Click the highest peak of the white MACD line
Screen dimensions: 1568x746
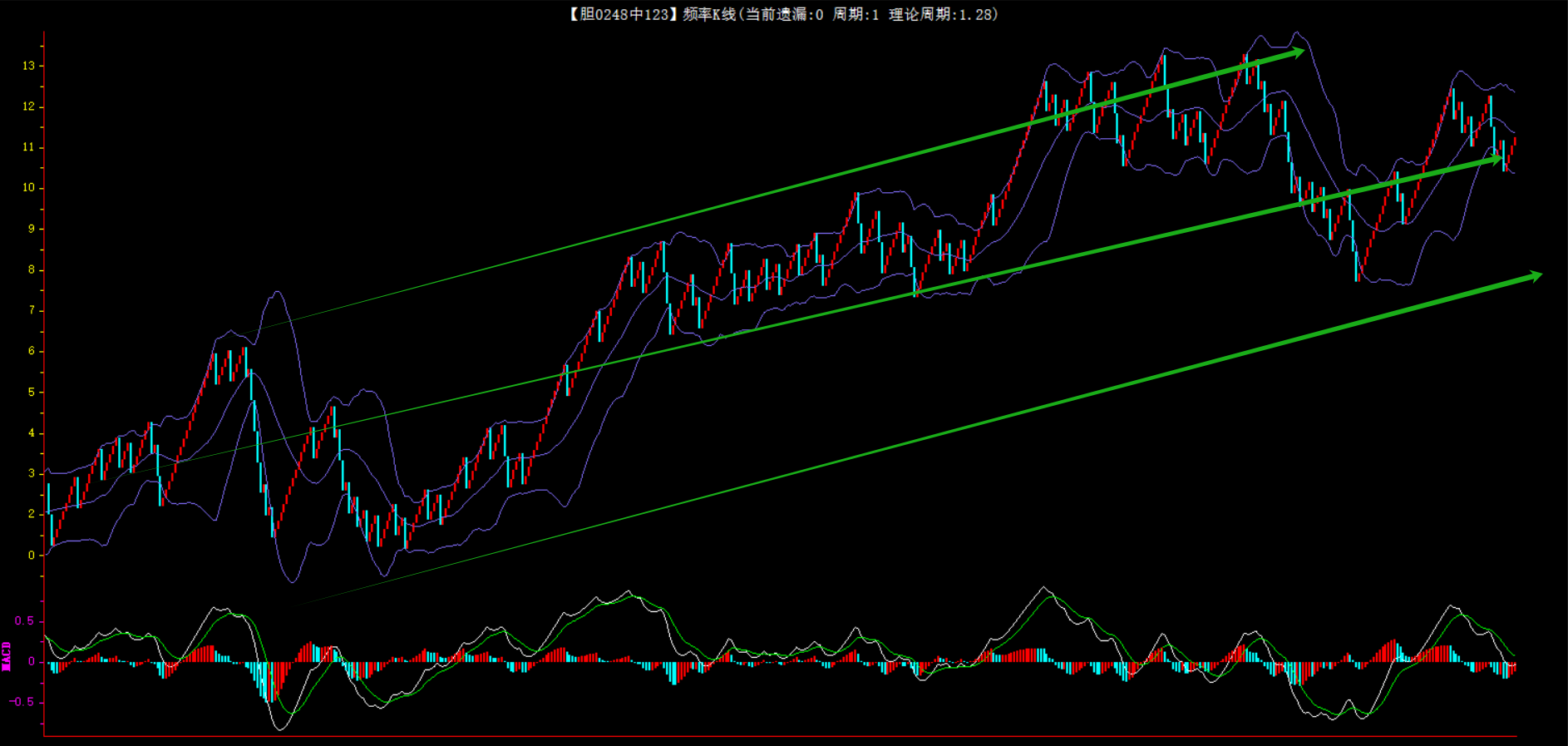pos(1044,587)
